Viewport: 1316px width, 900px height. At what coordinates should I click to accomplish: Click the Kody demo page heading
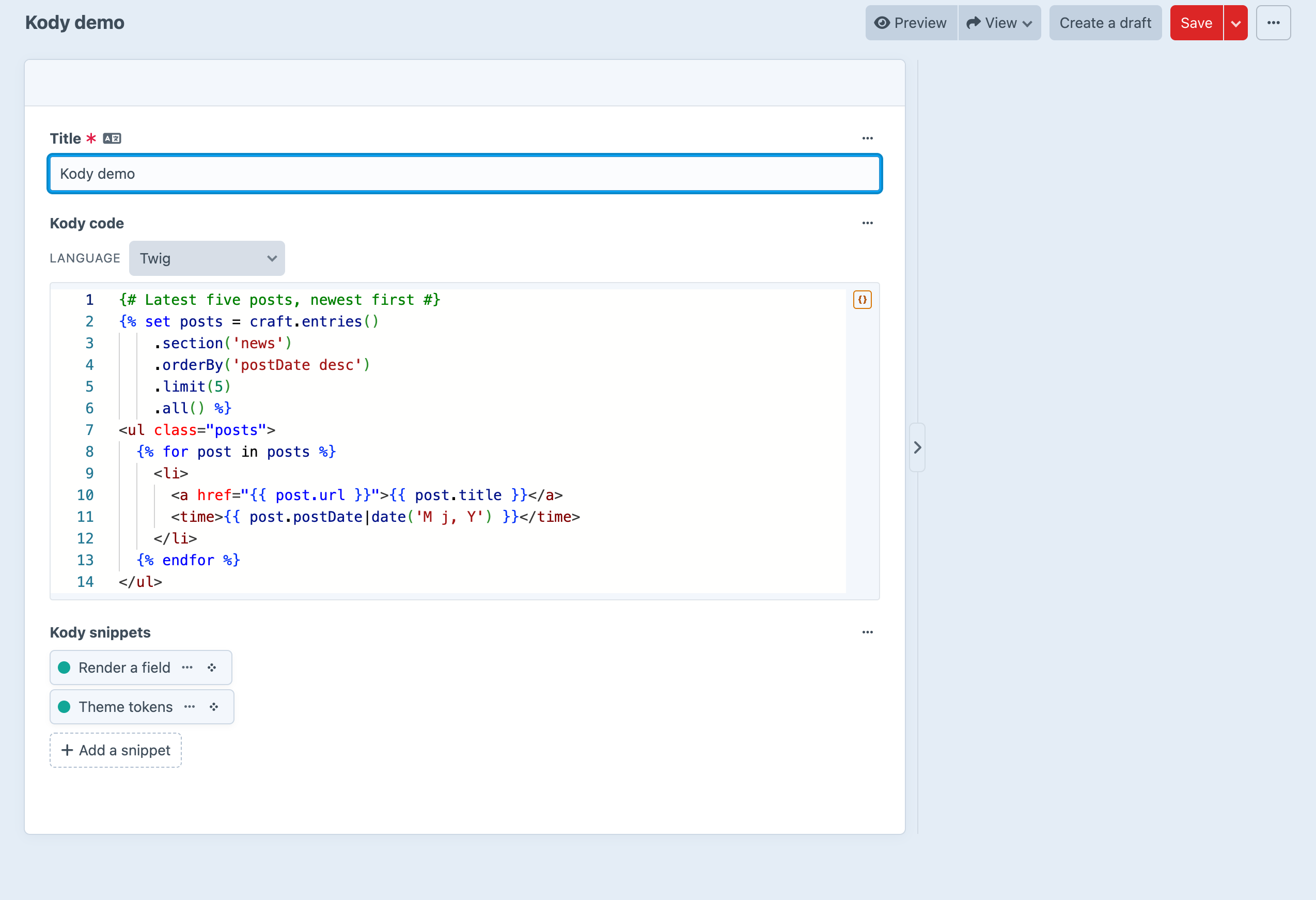coord(75,23)
